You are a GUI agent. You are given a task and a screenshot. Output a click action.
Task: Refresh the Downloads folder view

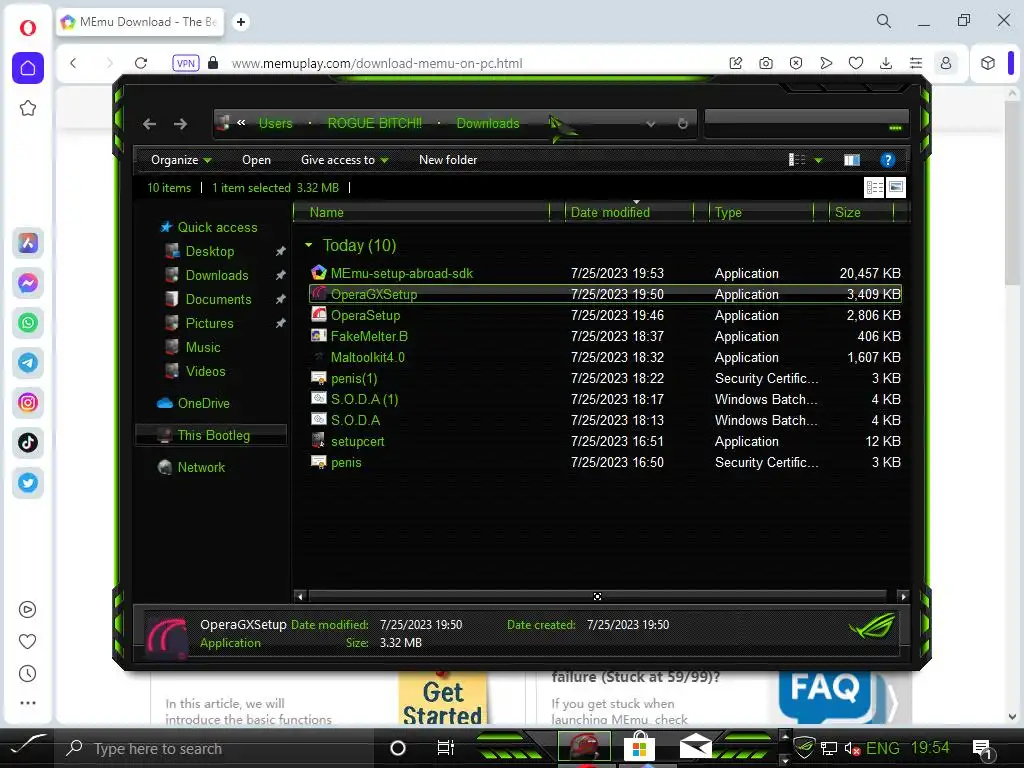coord(682,123)
